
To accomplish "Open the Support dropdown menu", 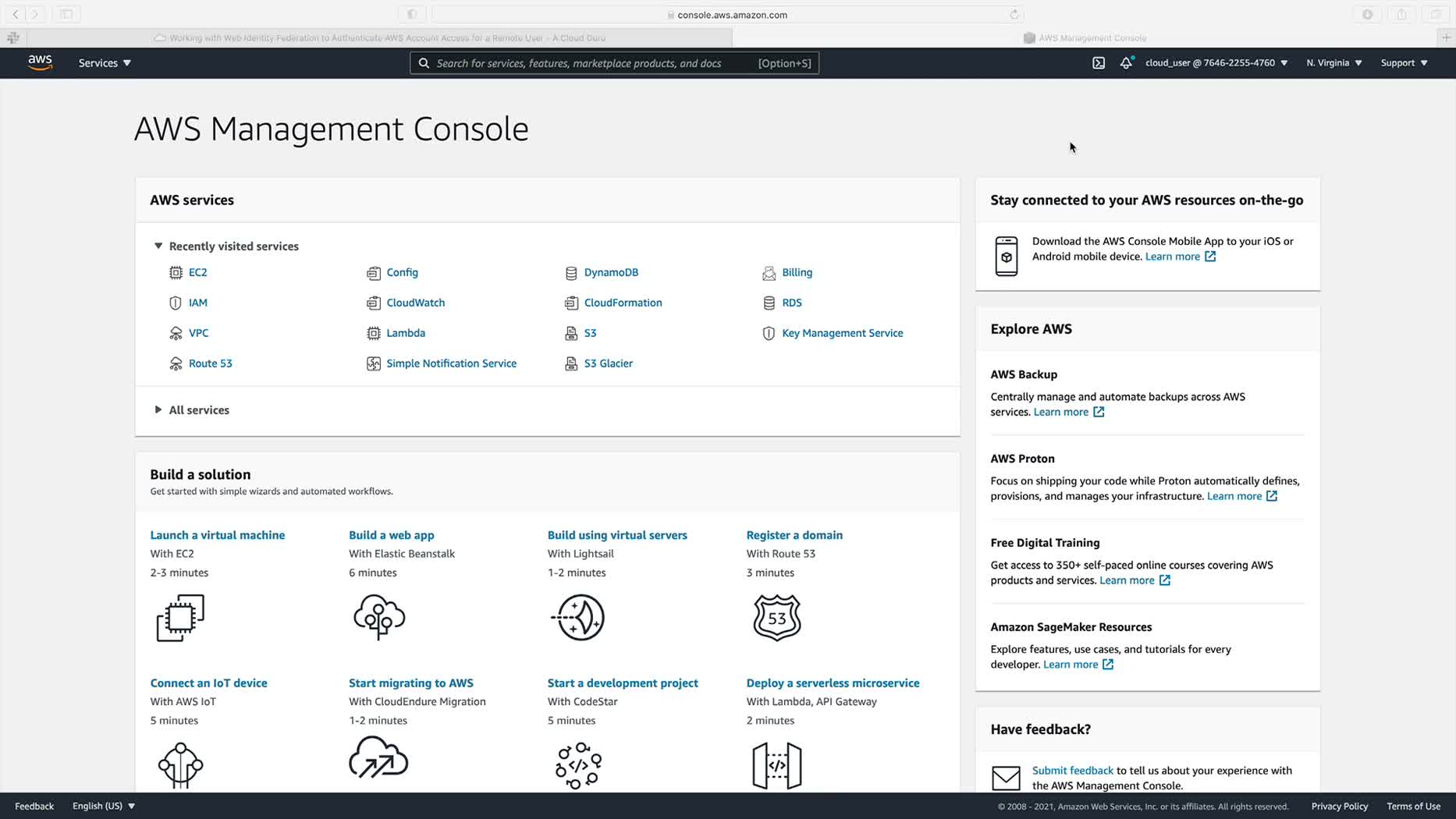I will (x=1405, y=63).
